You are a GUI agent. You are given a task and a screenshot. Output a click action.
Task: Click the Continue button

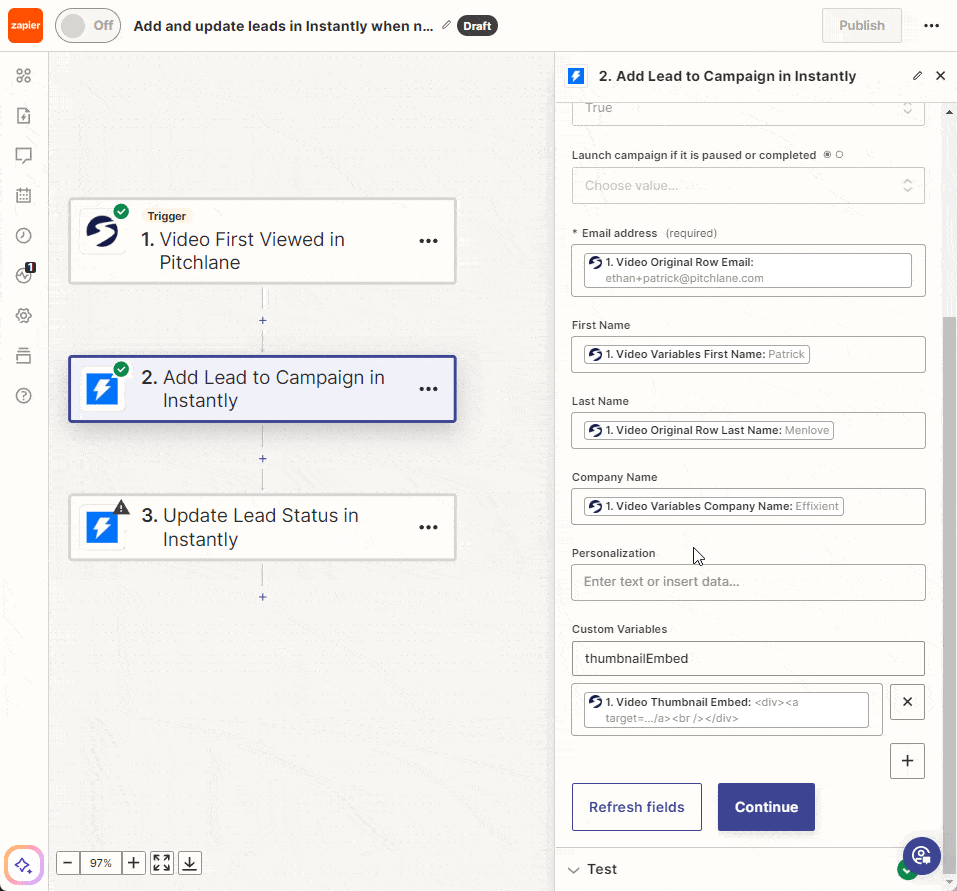point(766,807)
